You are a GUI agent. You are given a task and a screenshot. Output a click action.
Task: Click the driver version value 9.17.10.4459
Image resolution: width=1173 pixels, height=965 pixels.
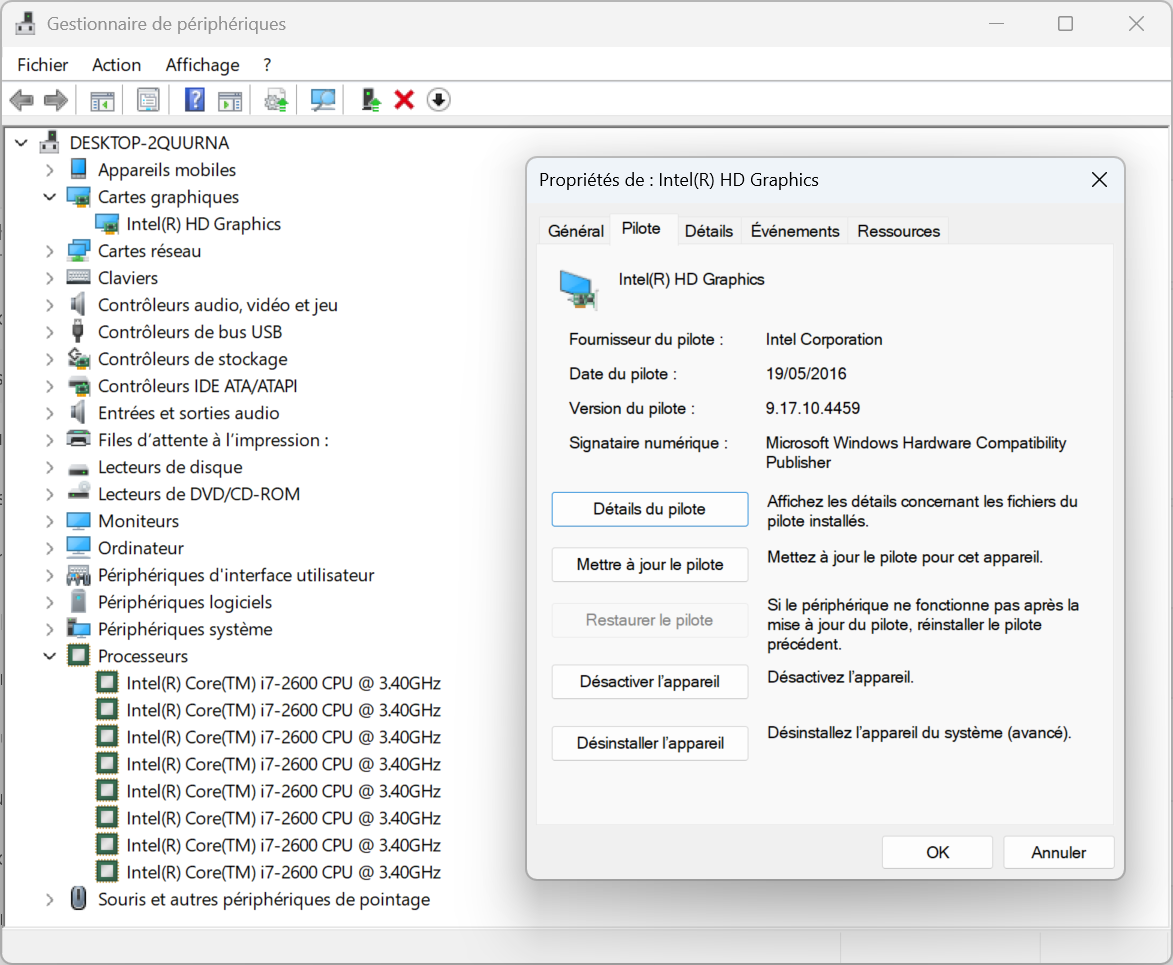coord(812,408)
